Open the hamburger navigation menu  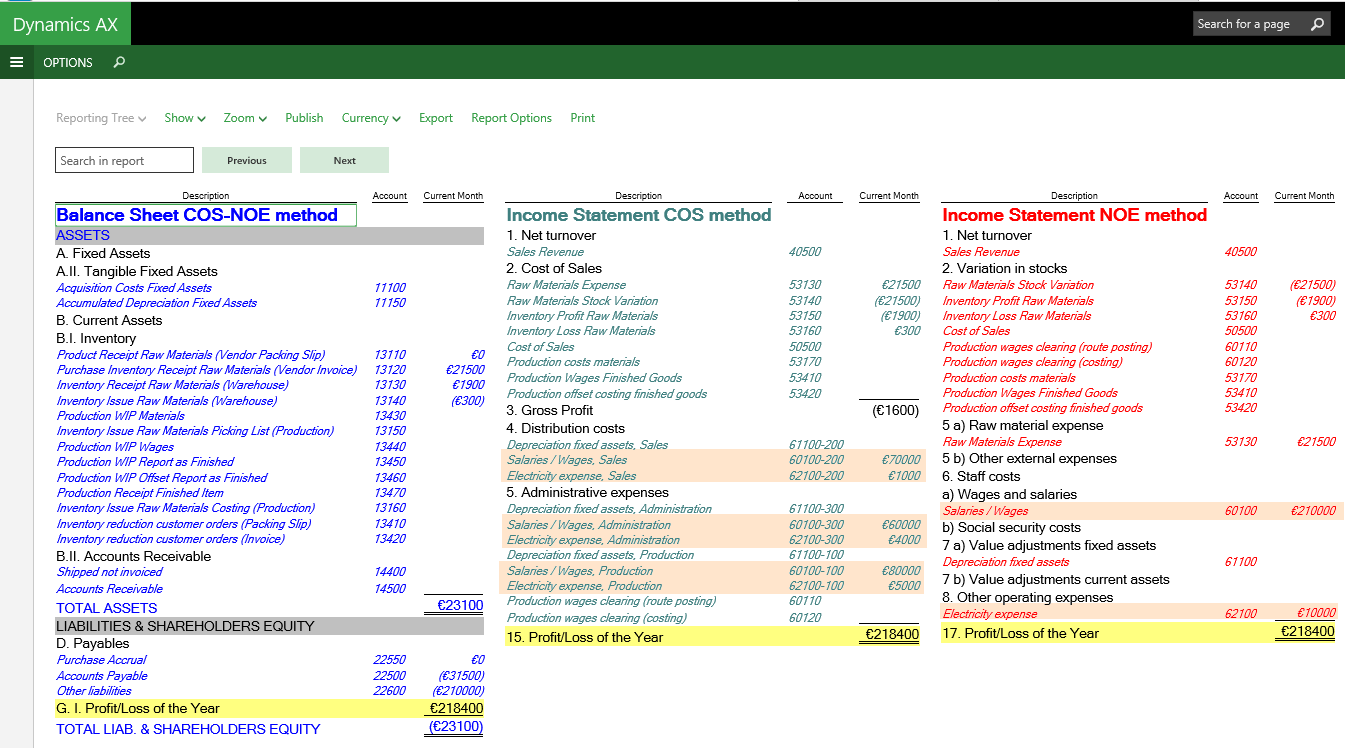[16, 62]
